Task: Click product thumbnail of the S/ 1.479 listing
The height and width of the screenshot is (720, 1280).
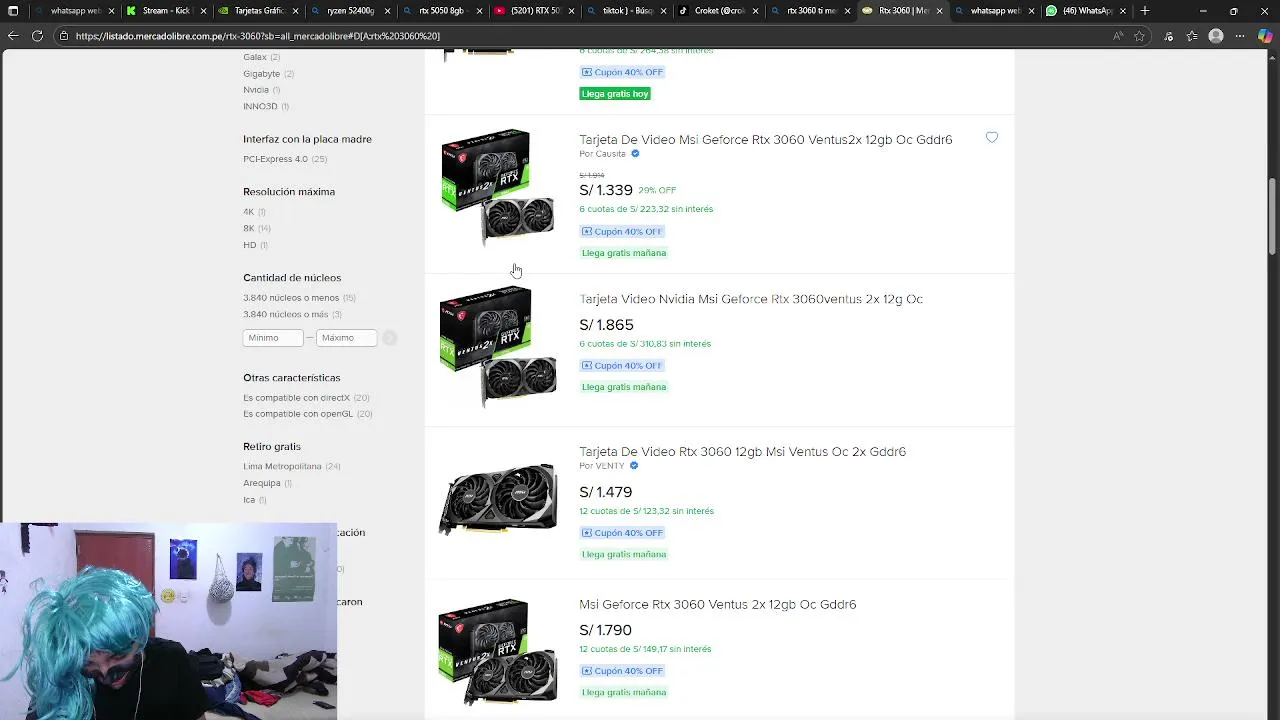Action: (x=498, y=499)
